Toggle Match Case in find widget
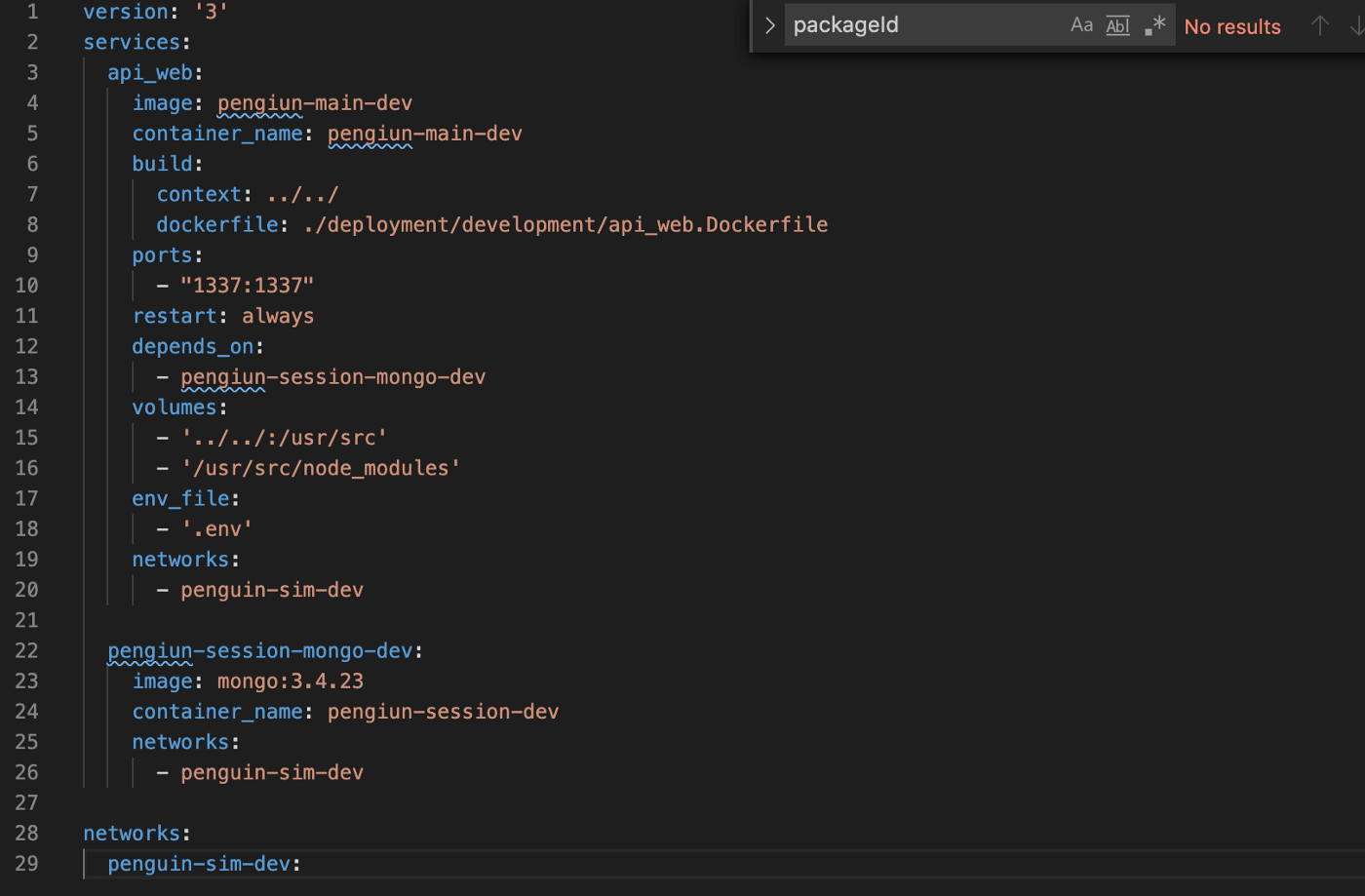Image resolution: width=1365 pixels, height=896 pixels. pyautogui.click(x=1081, y=25)
